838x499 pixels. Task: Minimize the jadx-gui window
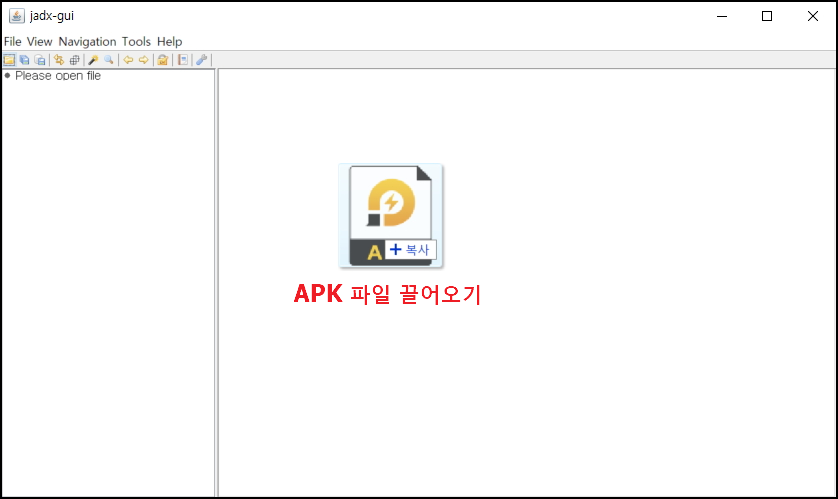[x=722, y=16]
